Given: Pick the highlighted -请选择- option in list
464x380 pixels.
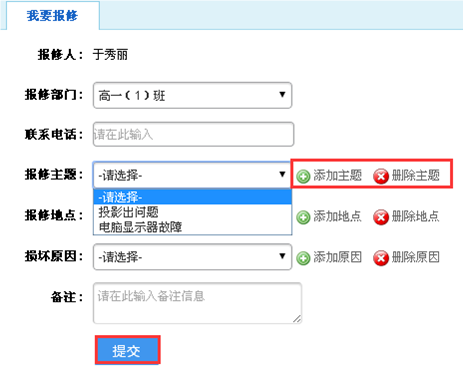Looking at the screenshot, I should pyautogui.click(x=193, y=197).
